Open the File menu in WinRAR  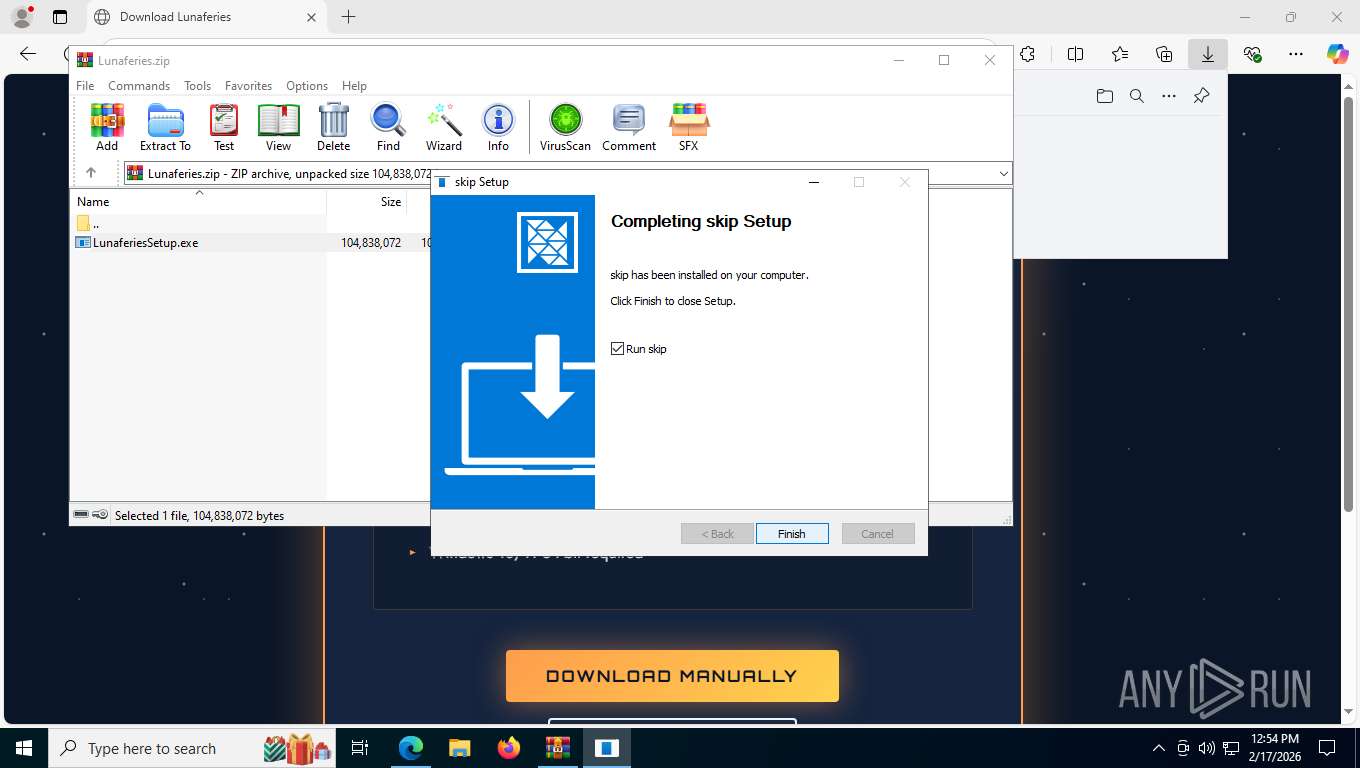point(85,86)
